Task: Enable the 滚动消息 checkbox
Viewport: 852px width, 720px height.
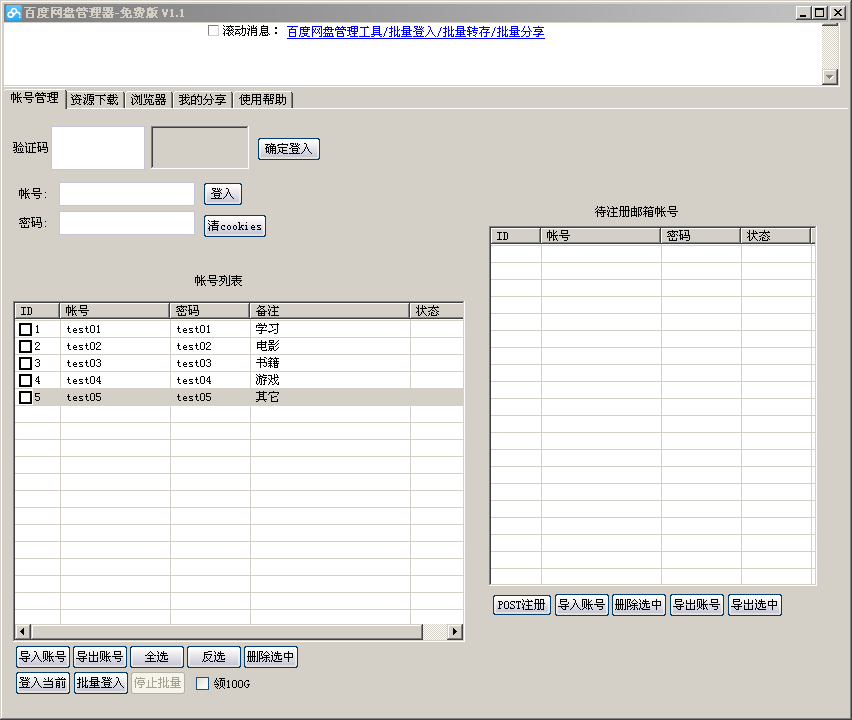Action: pos(214,31)
